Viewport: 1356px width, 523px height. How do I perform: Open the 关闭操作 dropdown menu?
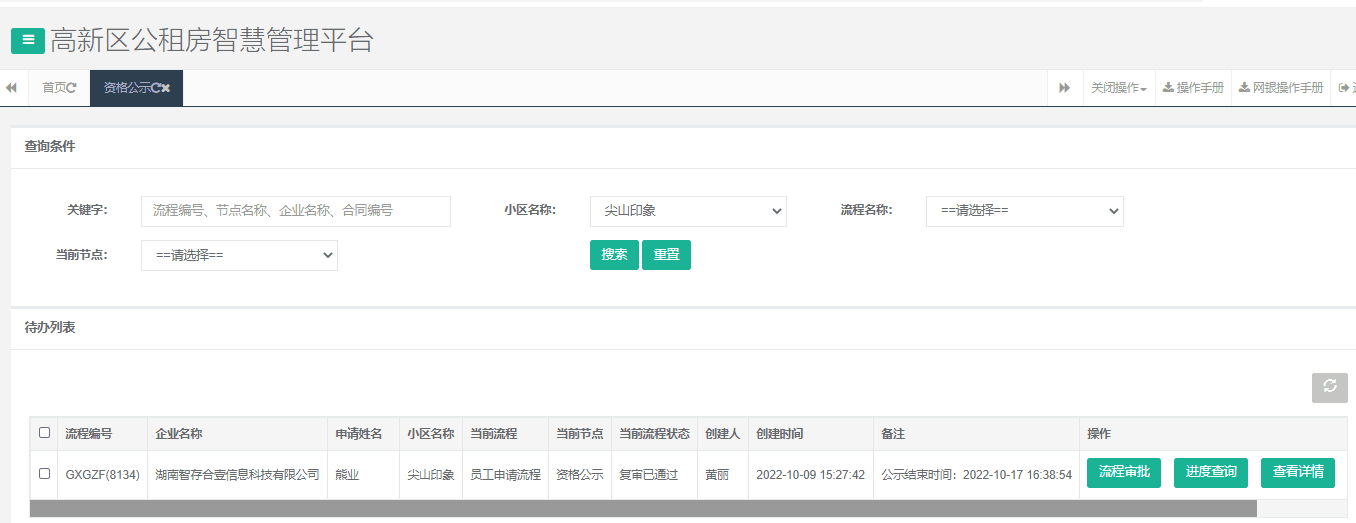pyautogui.click(x=1118, y=88)
